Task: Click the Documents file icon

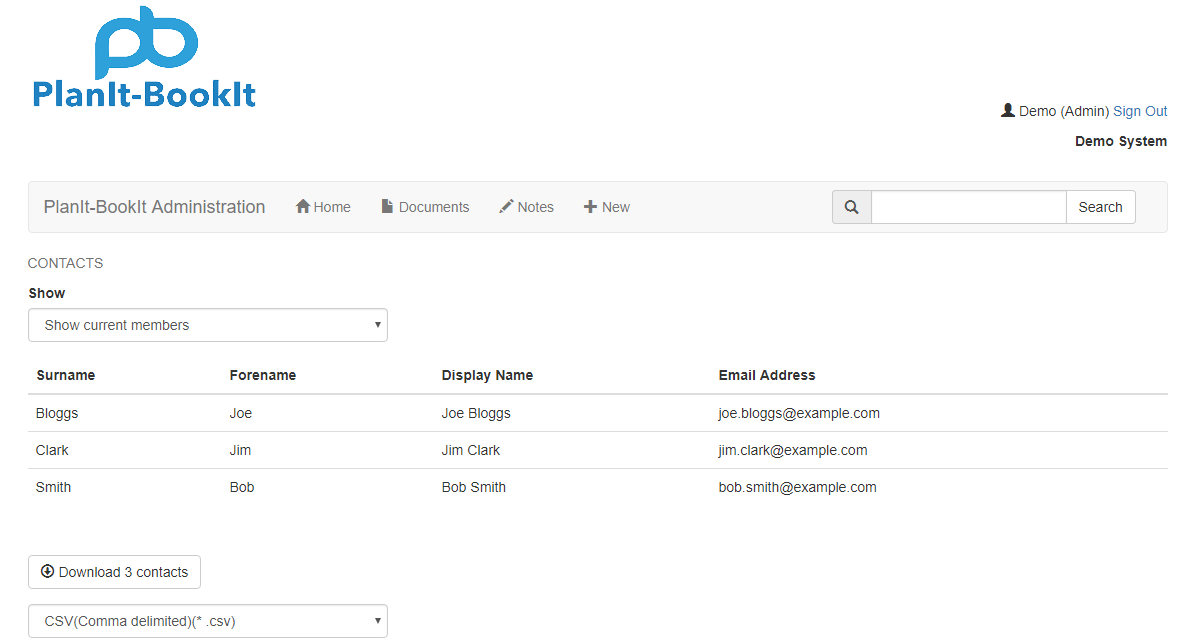Action: point(387,207)
